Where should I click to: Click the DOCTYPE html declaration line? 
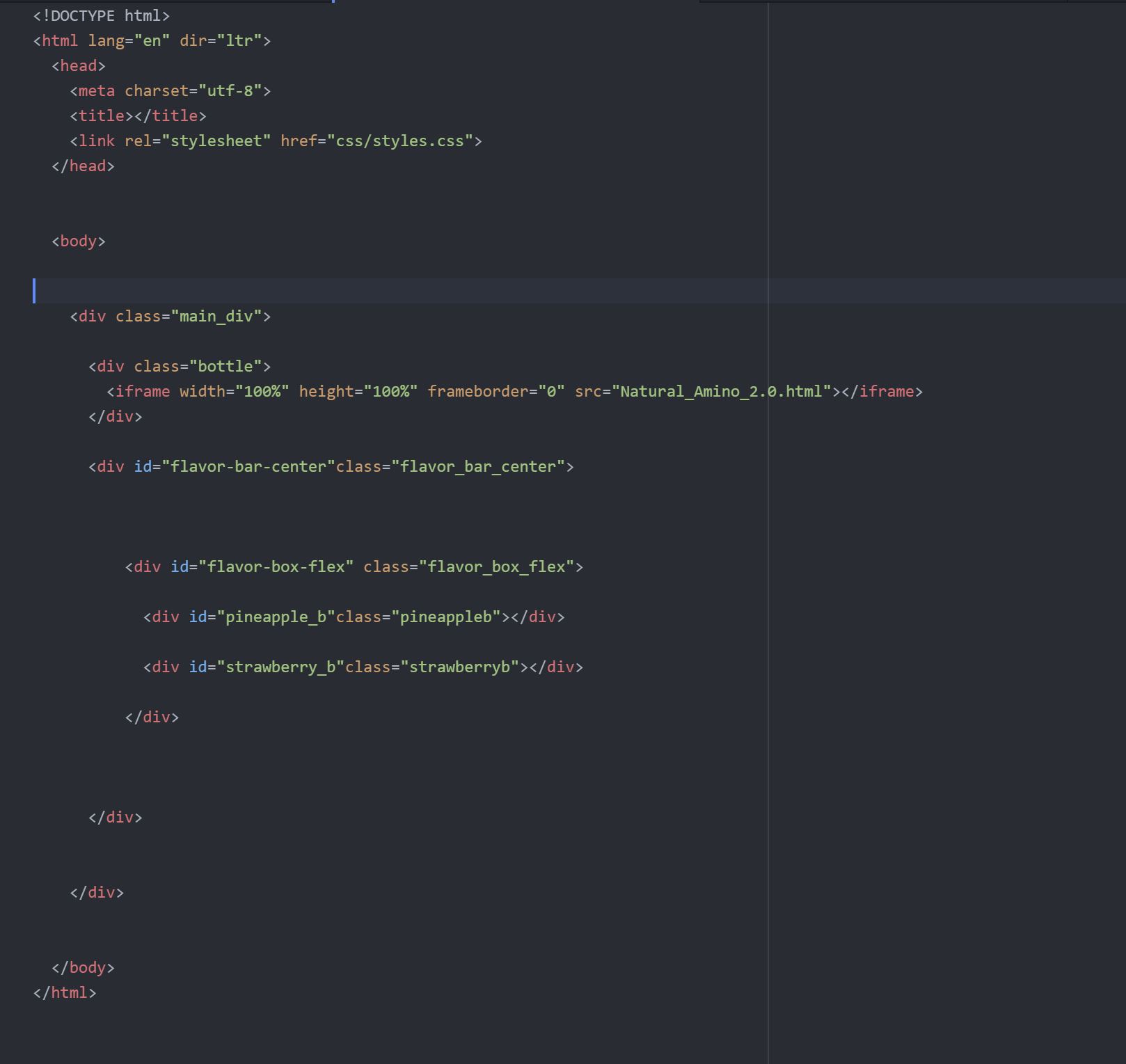click(x=102, y=15)
